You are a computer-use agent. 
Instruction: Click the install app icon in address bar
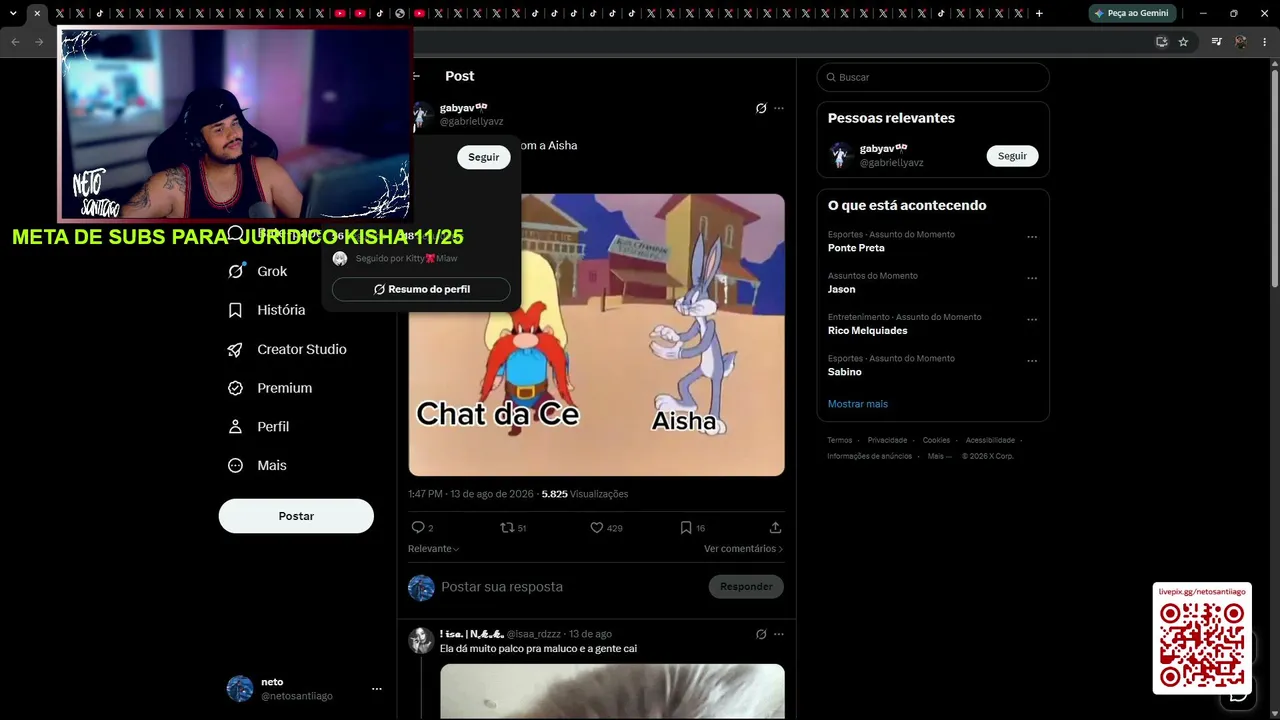1161,42
